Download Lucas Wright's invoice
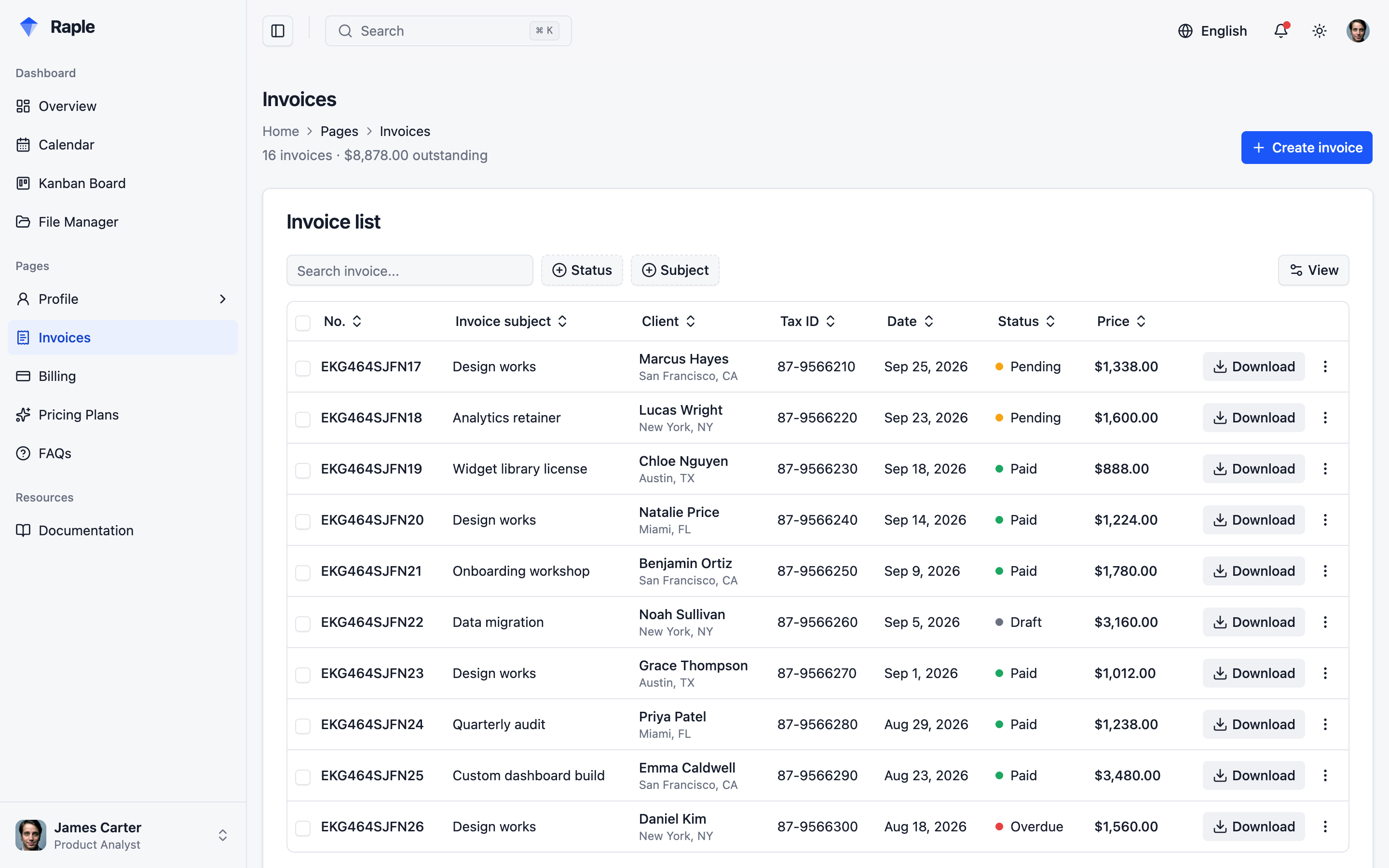The image size is (1389, 868). click(1253, 417)
